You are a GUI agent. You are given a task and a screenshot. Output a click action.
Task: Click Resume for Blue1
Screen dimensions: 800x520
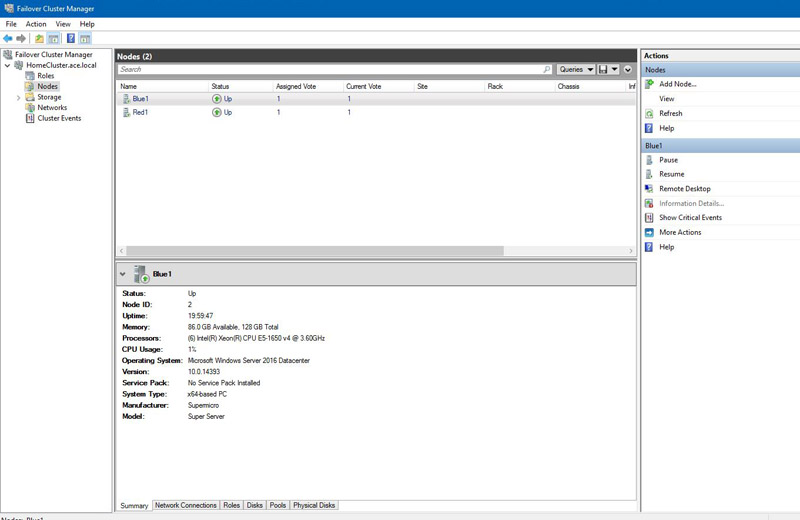click(x=671, y=174)
